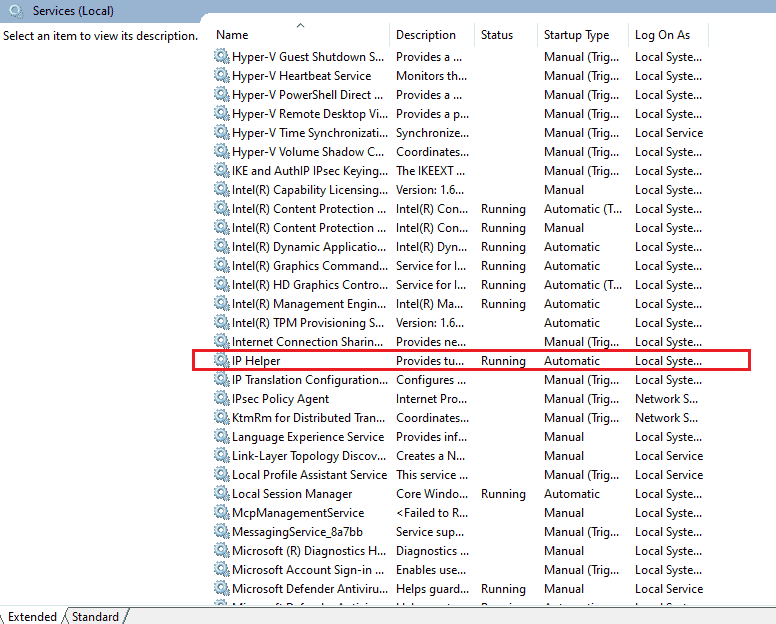This screenshot has height=624, width=776.
Task: Sort by the Startup Type column header
Action: (582, 35)
